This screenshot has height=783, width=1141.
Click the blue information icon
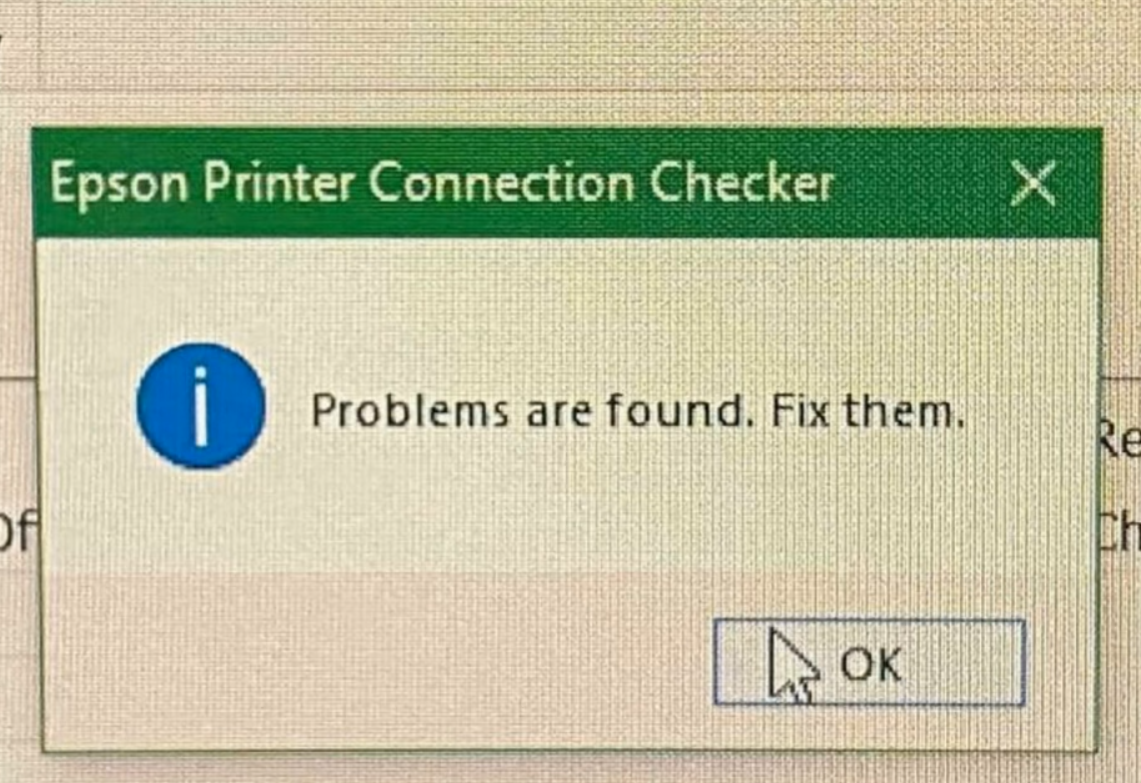[201, 406]
